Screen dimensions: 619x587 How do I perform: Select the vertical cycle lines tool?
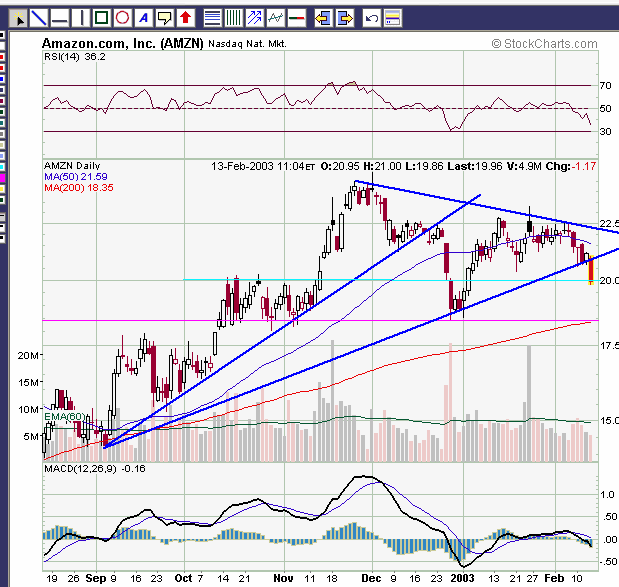(x=233, y=18)
